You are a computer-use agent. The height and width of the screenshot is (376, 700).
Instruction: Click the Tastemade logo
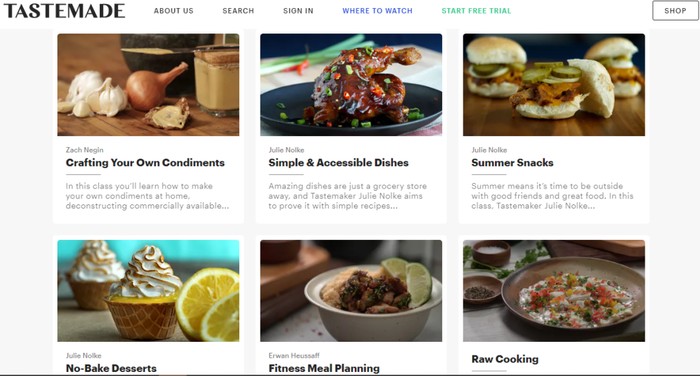pos(64,11)
